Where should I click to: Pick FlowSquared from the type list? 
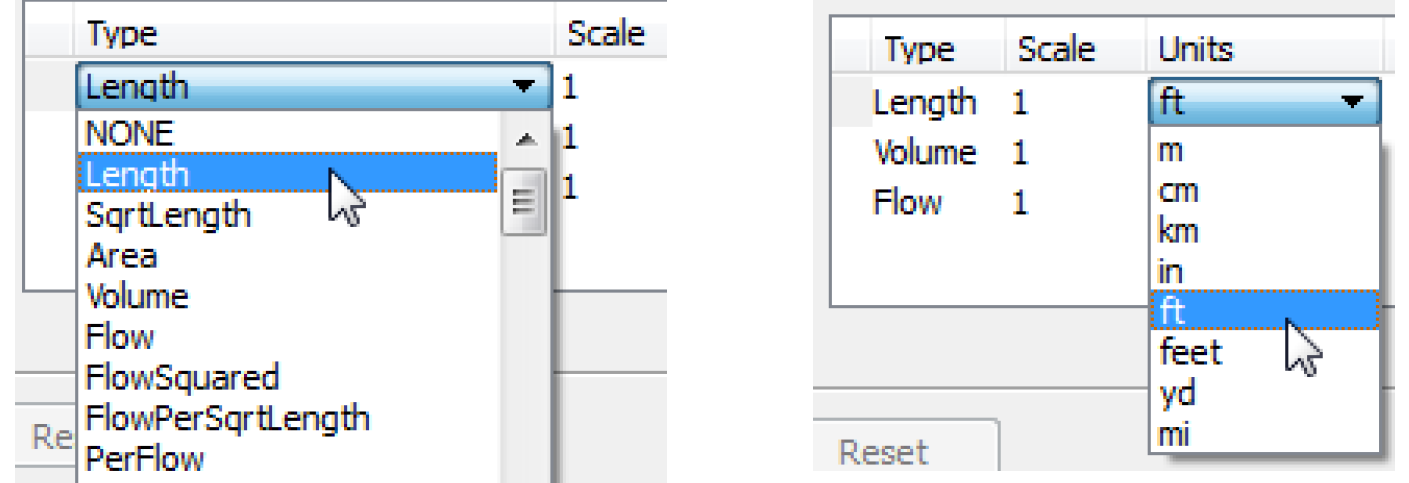point(182,378)
